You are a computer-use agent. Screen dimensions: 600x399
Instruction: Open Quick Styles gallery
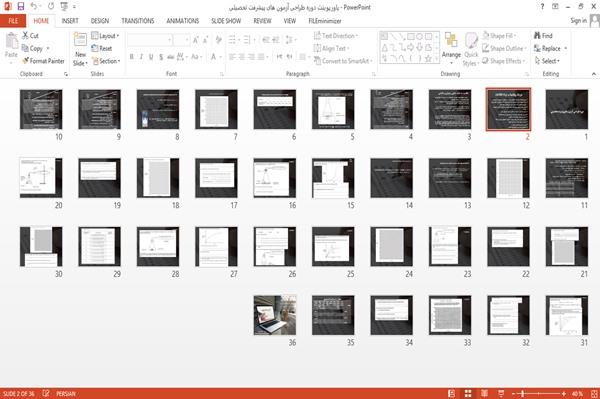pos(471,49)
